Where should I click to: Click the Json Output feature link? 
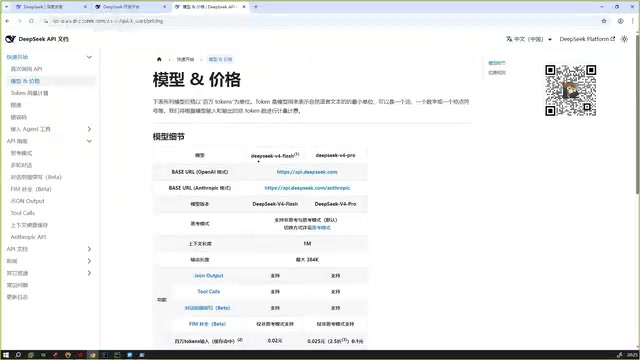209,276
